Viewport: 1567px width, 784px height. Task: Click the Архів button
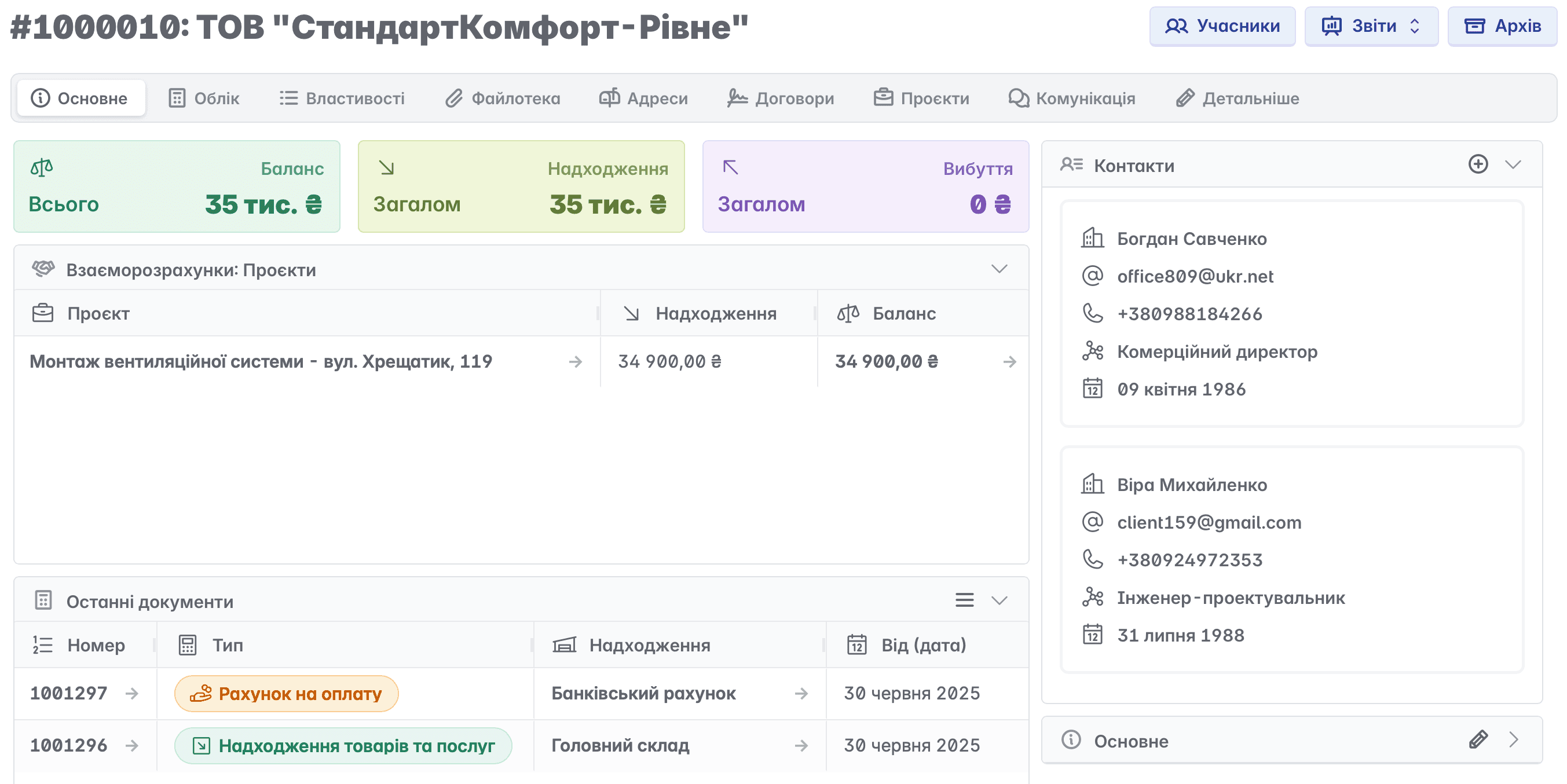pos(1502,26)
